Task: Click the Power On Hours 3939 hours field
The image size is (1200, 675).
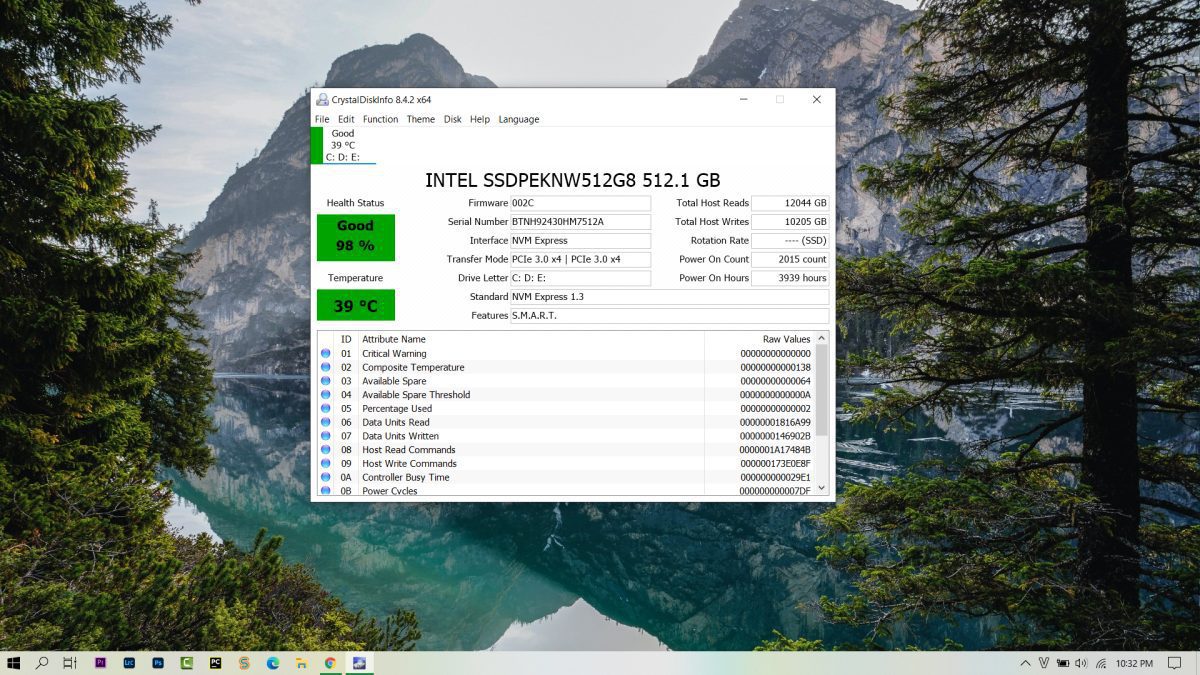Action: click(x=790, y=278)
